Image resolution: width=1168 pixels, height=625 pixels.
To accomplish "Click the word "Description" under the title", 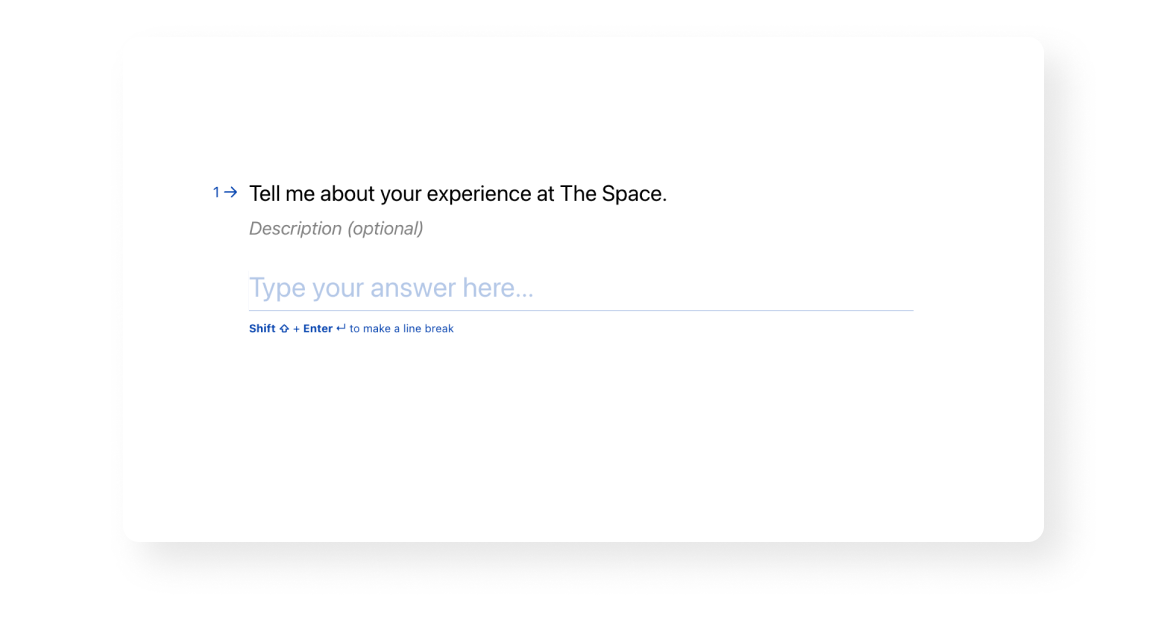I will point(295,229).
